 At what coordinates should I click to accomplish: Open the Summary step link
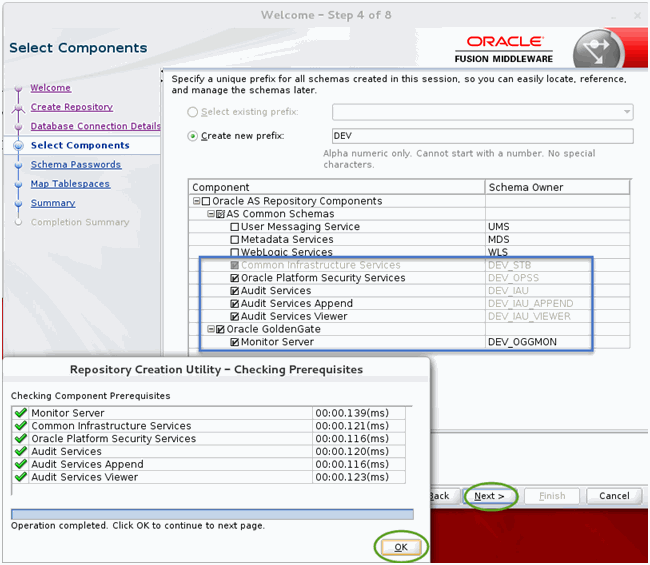point(53,203)
